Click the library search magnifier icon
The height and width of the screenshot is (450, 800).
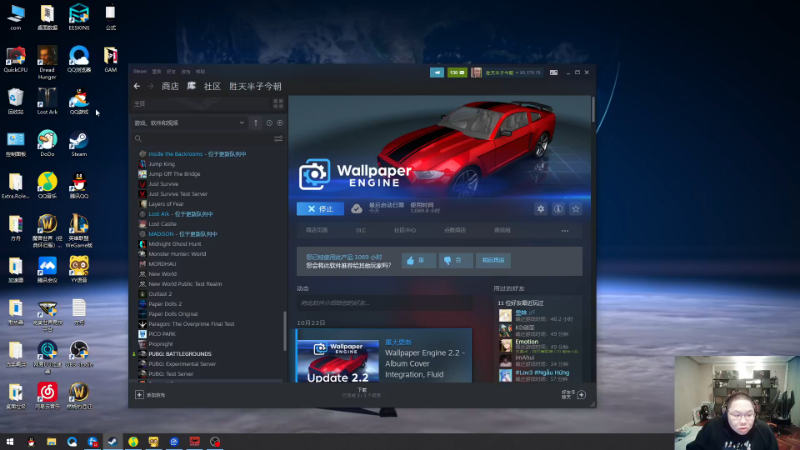click(x=138, y=138)
